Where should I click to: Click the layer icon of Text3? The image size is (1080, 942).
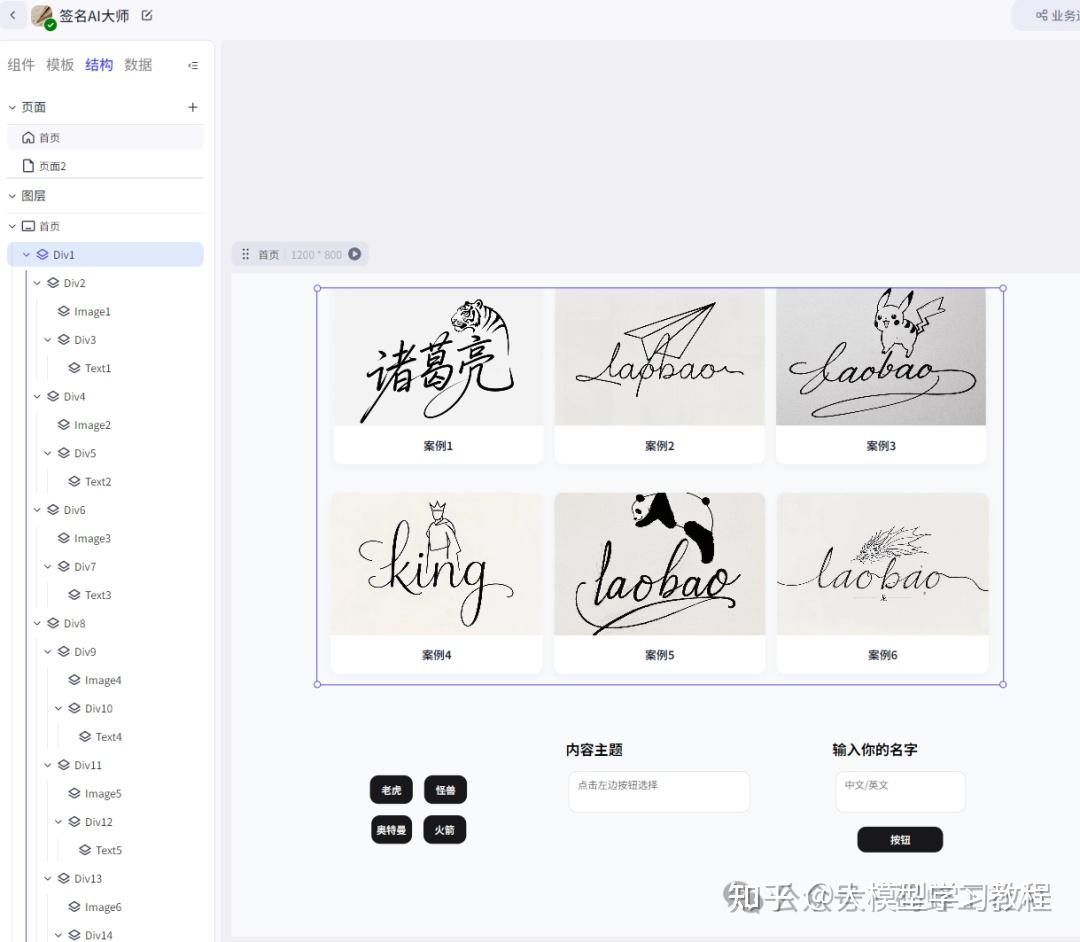pyautogui.click(x=74, y=594)
